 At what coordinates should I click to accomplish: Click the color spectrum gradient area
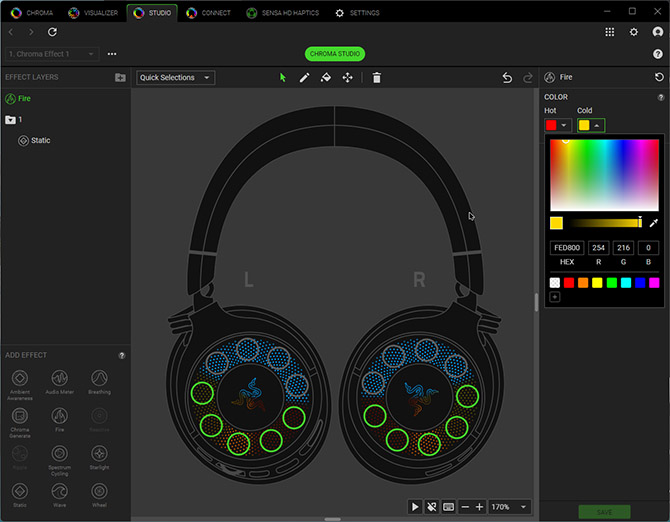(604, 175)
